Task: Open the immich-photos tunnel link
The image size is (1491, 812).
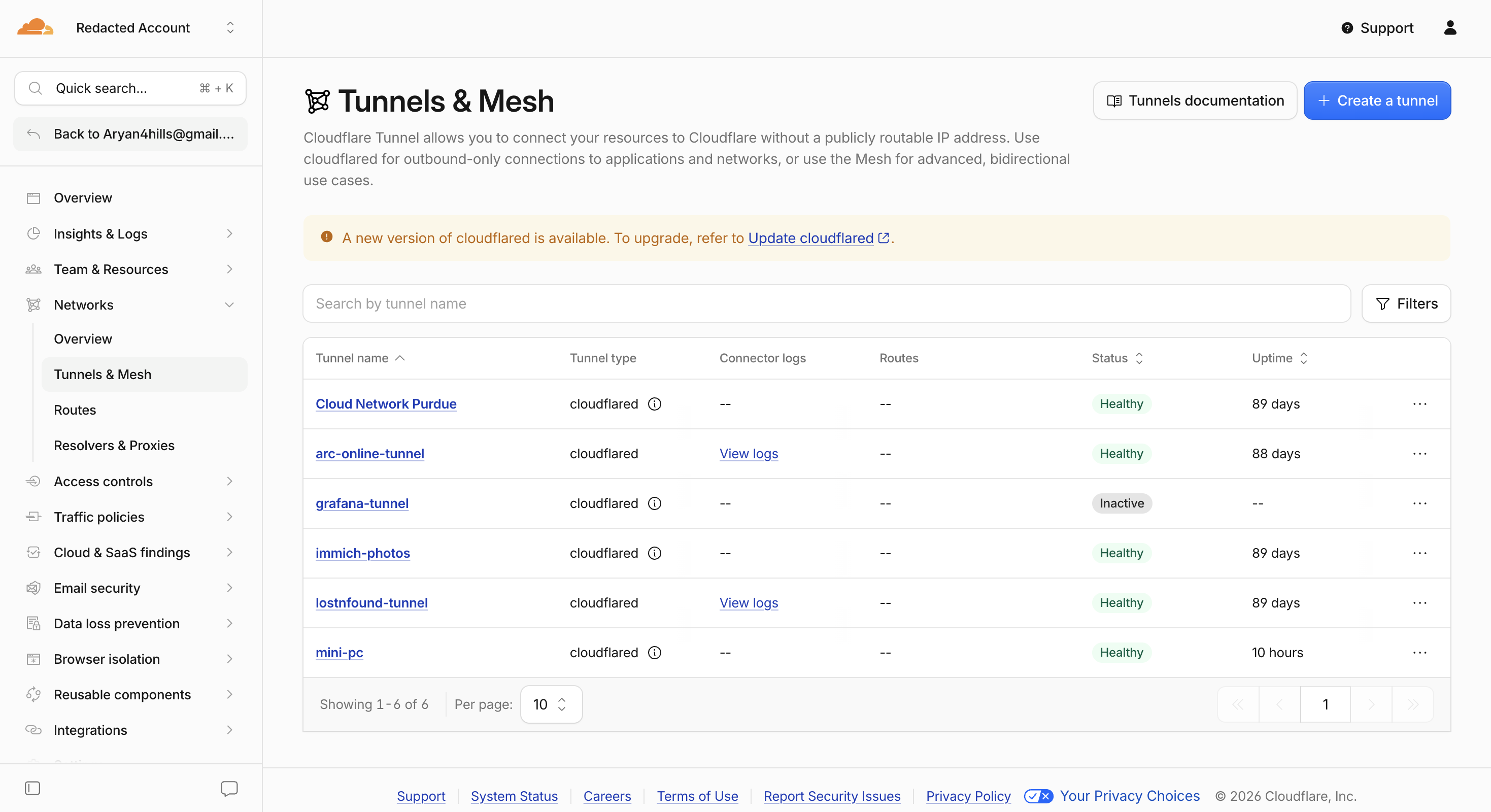Action: pyautogui.click(x=362, y=553)
